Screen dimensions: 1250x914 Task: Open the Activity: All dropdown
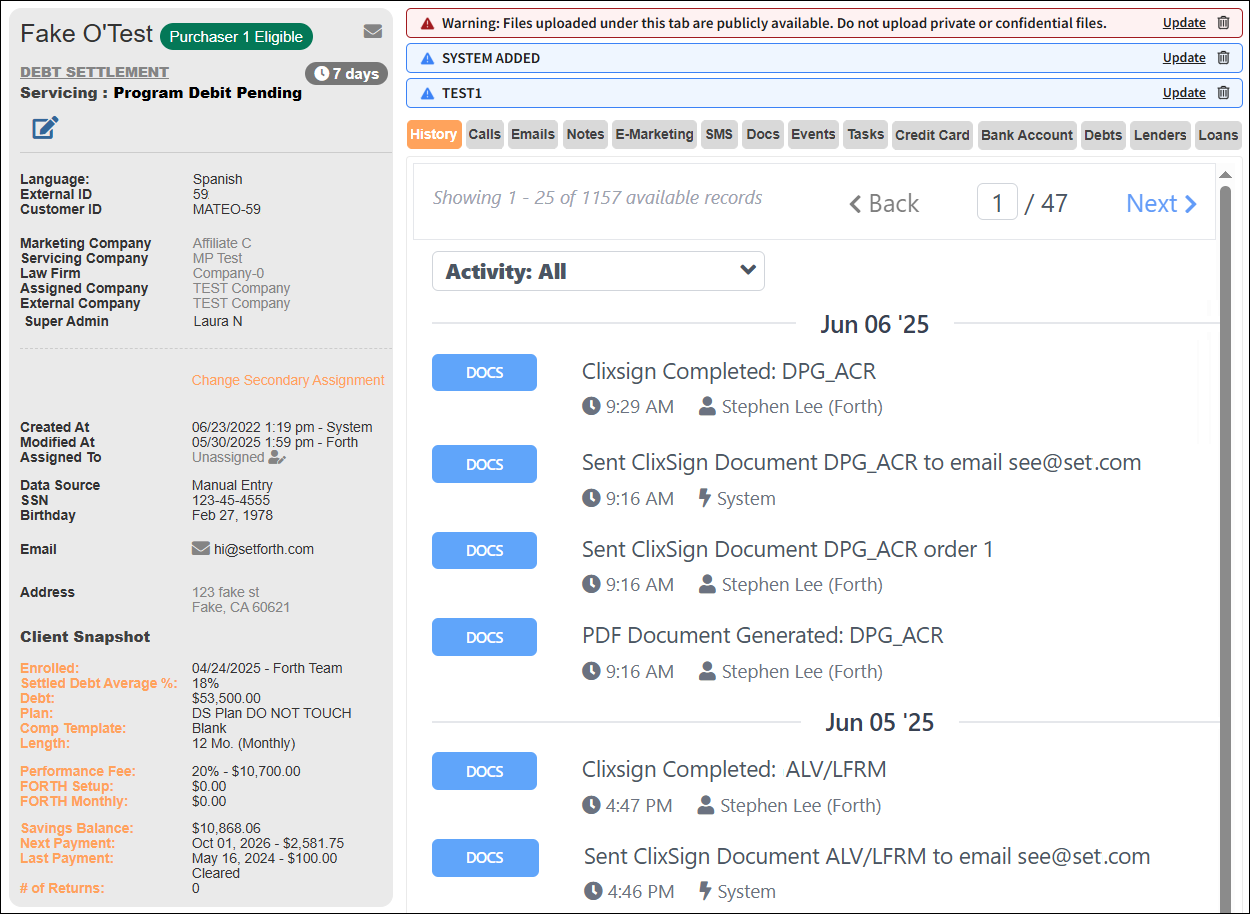pos(598,271)
